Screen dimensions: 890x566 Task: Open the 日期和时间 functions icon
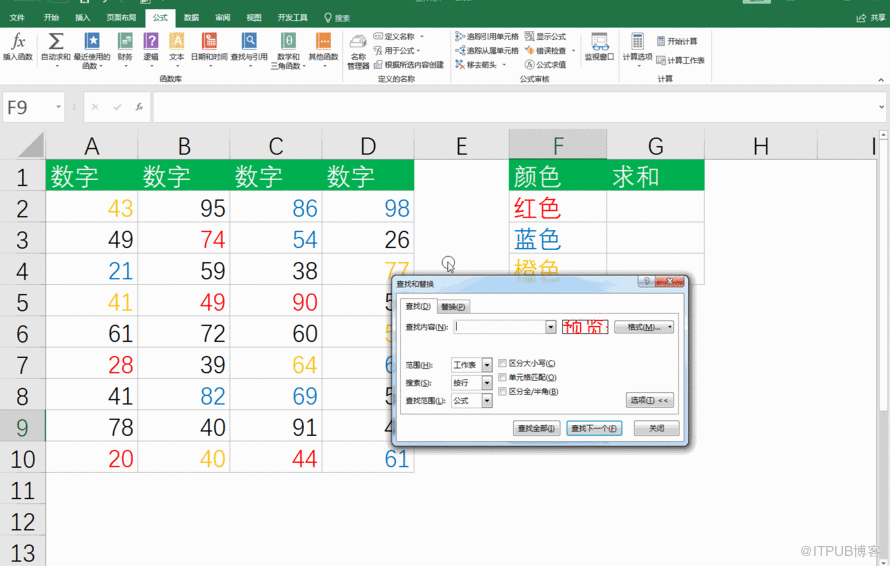pos(209,42)
